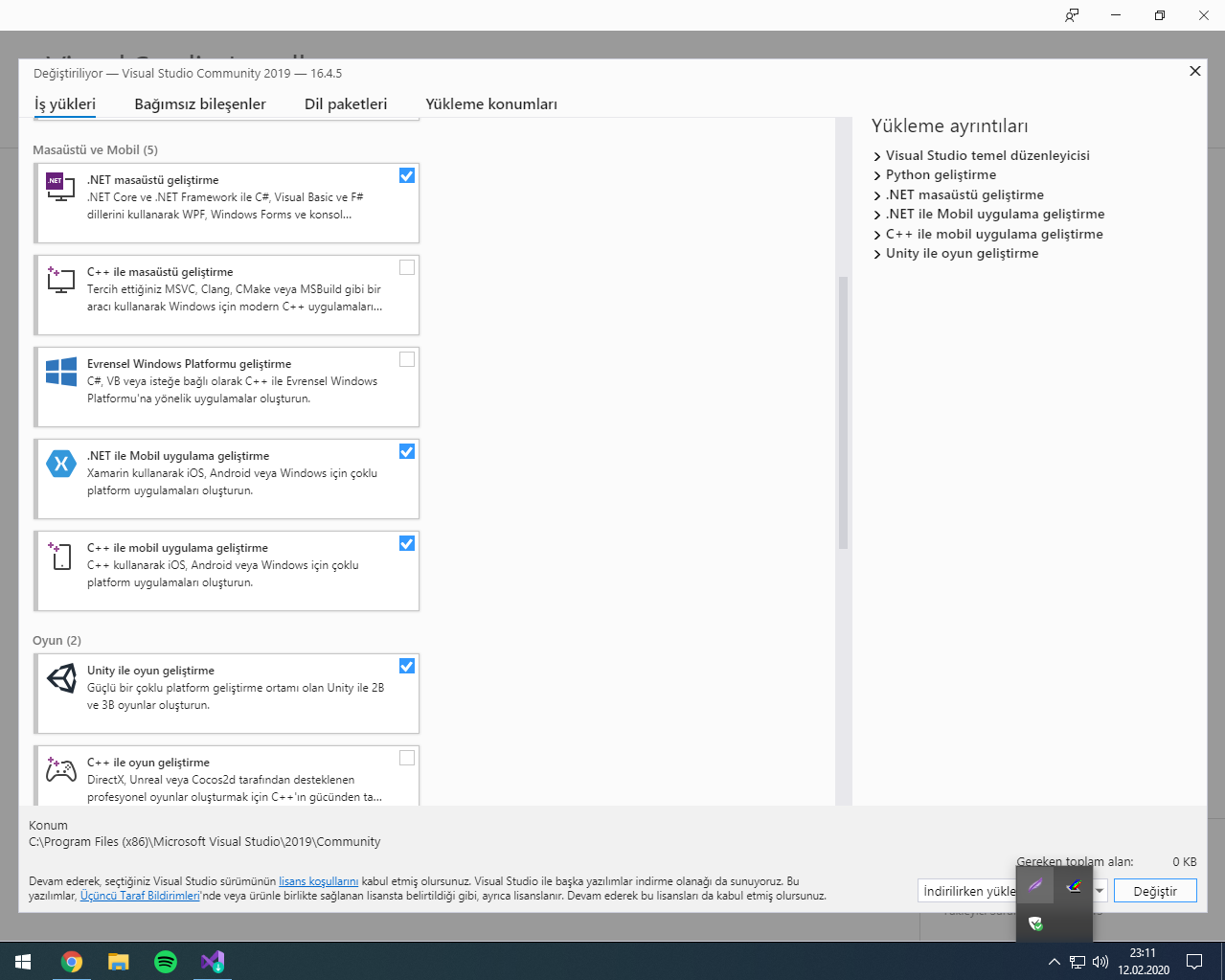Check C++ ile masaüstü geliştirme workload
The width and height of the screenshot is (1225, 980).
point(407,267)
